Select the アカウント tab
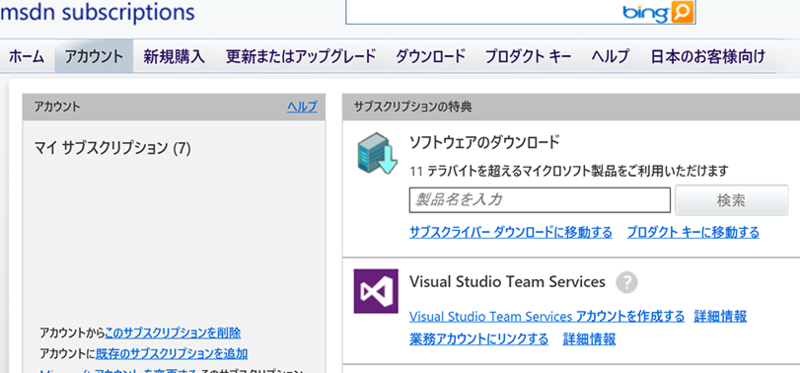 click(x=94, y=56)
